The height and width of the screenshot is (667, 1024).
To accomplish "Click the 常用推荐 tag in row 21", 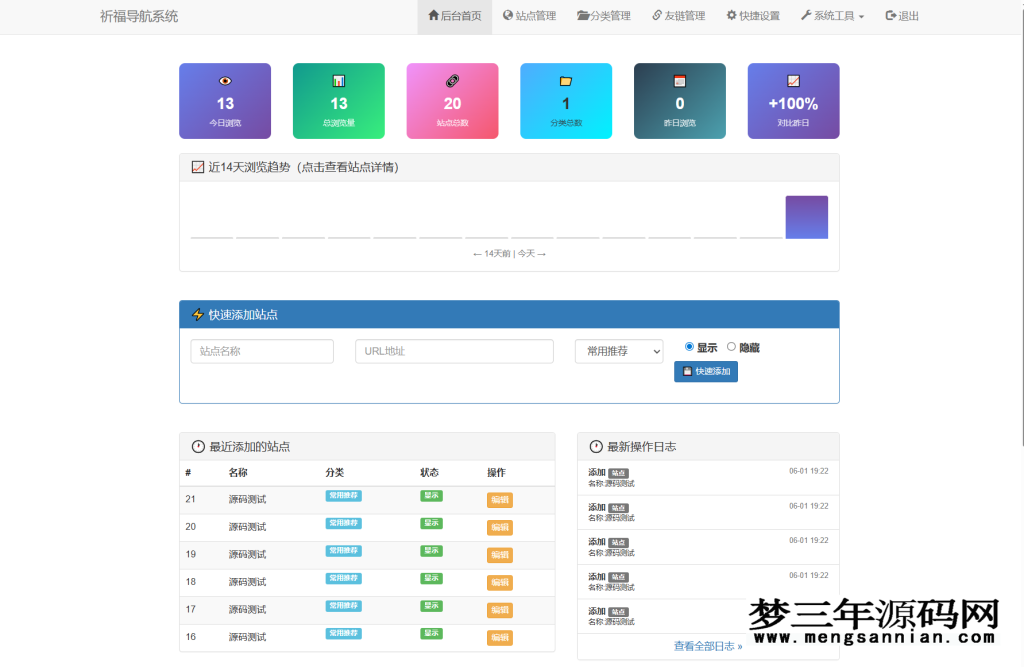I will click(344, 496).
